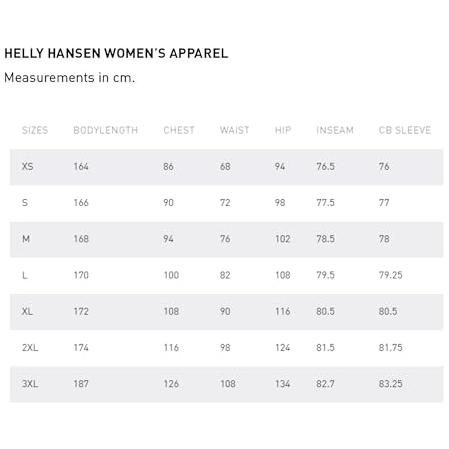Select the BODYLENGTH column header
Viewport: 449px width, 449px height.
106,130
